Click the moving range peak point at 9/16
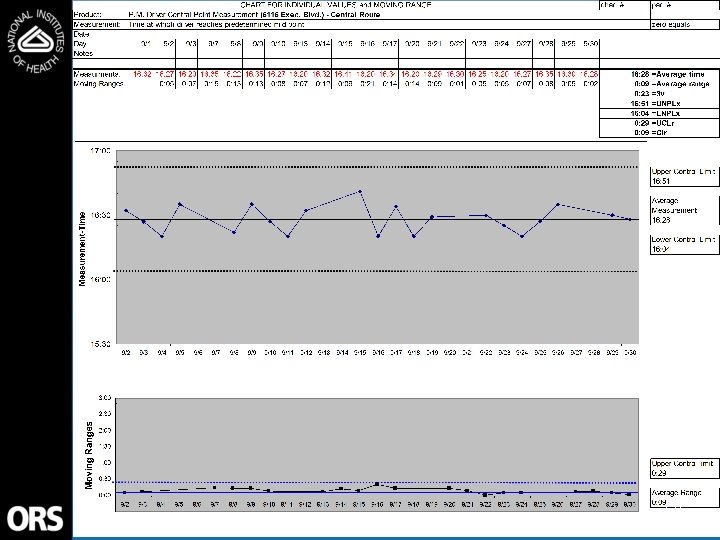The image size is (720, 540). pos(377,484)
